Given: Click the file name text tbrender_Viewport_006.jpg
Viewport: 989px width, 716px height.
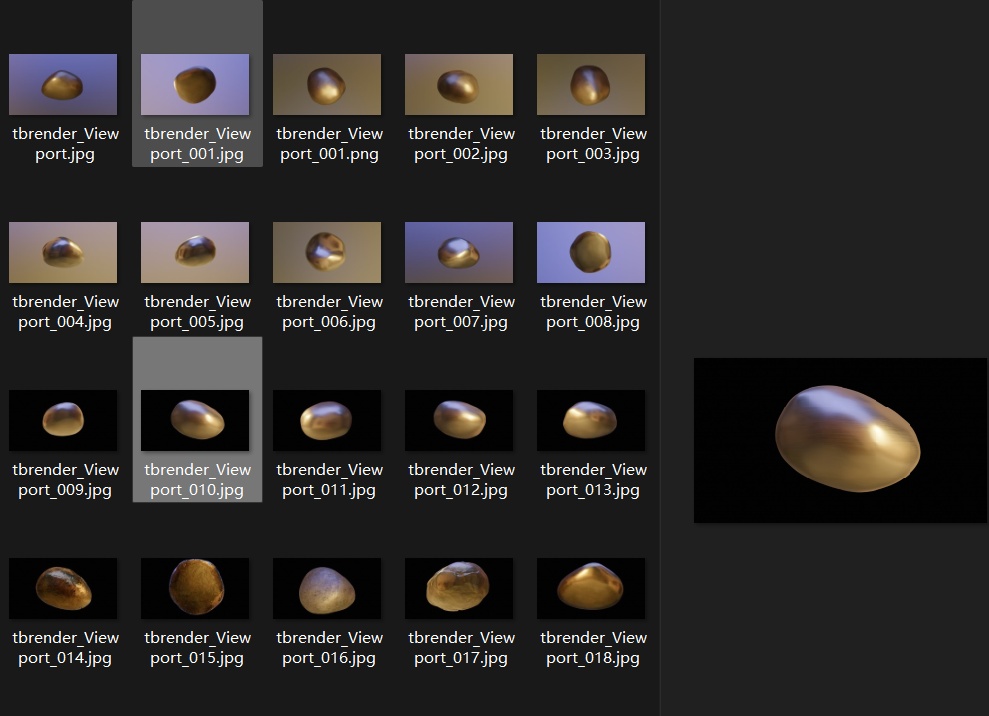Looking at the screenshot, I should point(329,312).
